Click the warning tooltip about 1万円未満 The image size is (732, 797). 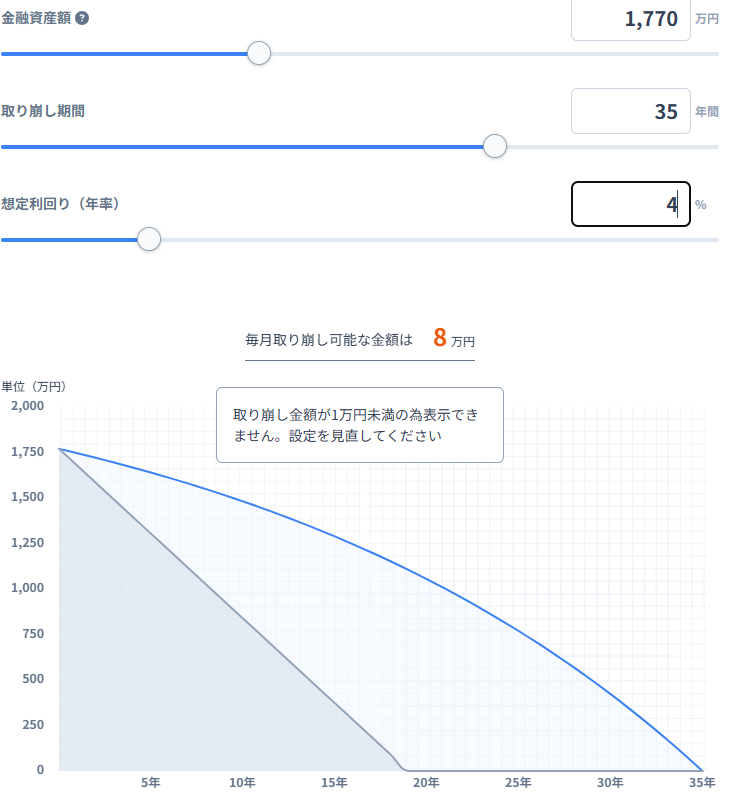pyautogui.click(x=360, y=425)
